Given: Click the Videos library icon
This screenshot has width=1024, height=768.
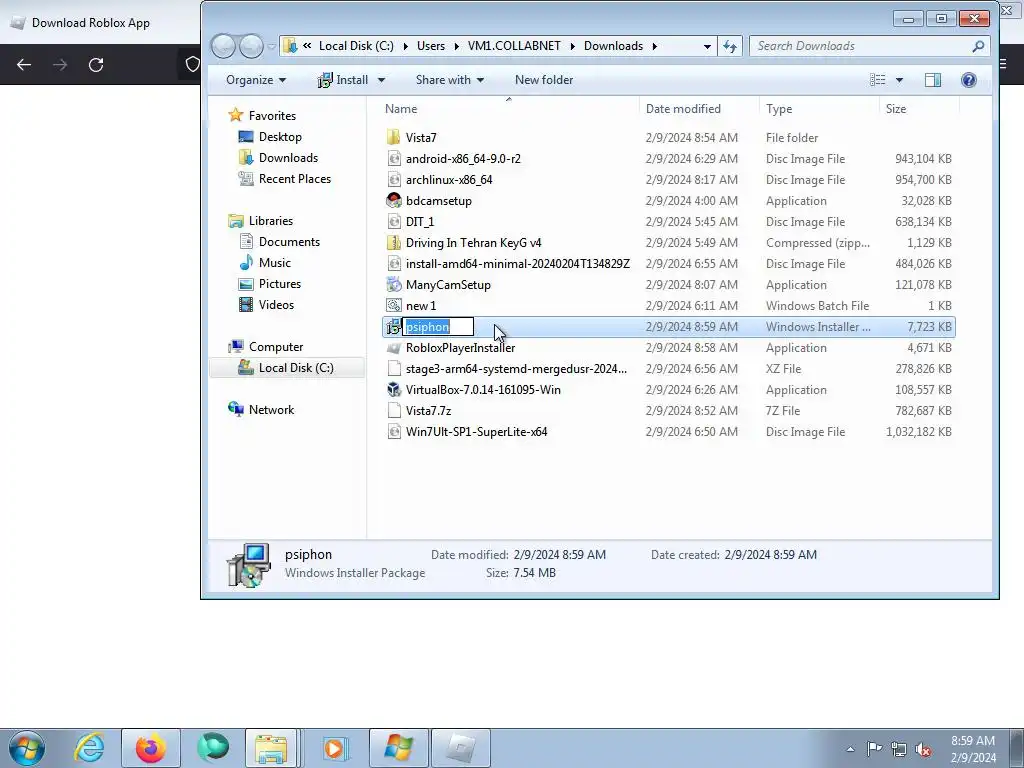Looking at the screenshot, I should tap(246, 305).
